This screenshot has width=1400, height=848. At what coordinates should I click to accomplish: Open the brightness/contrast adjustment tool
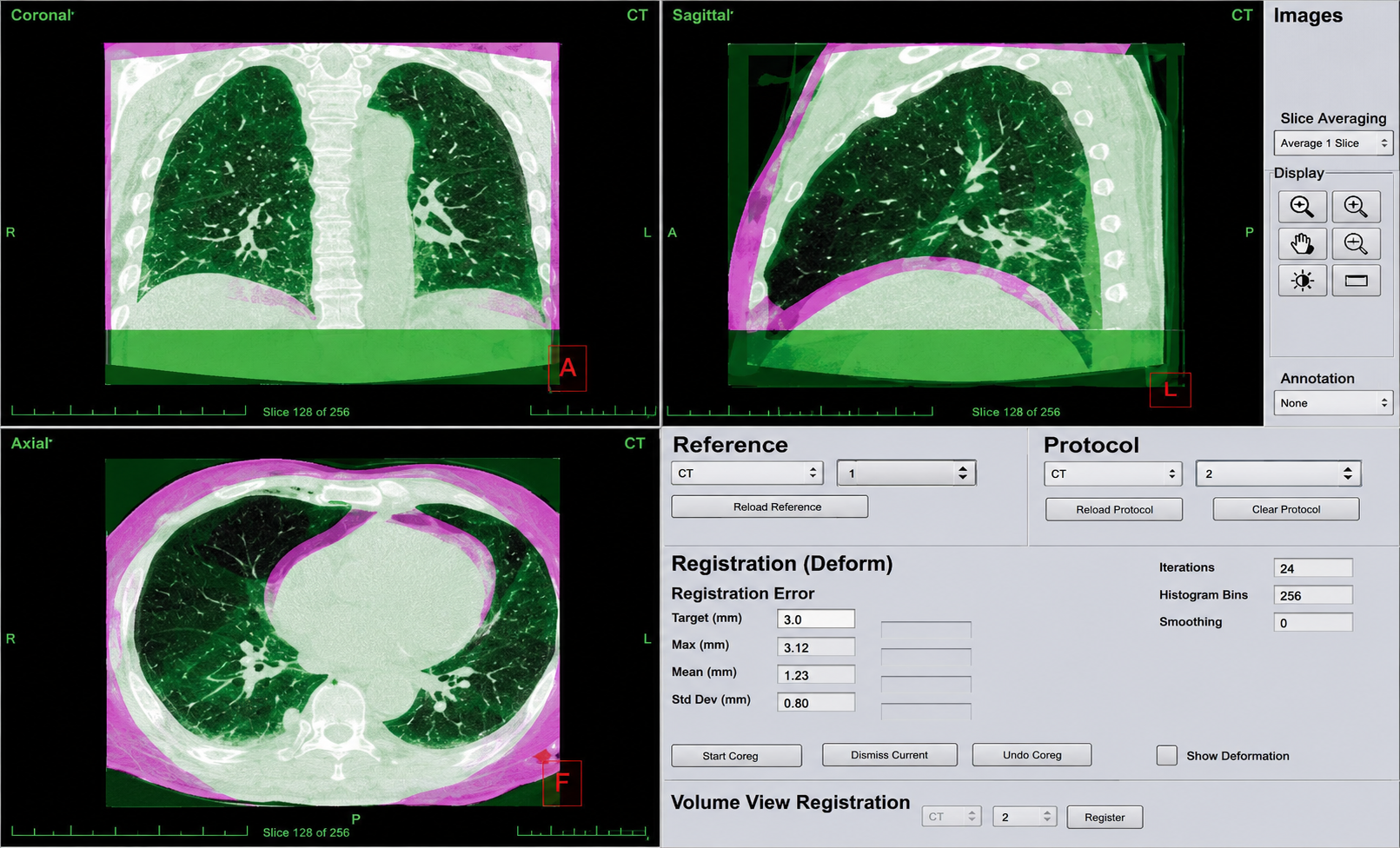tap(1302, 281)
